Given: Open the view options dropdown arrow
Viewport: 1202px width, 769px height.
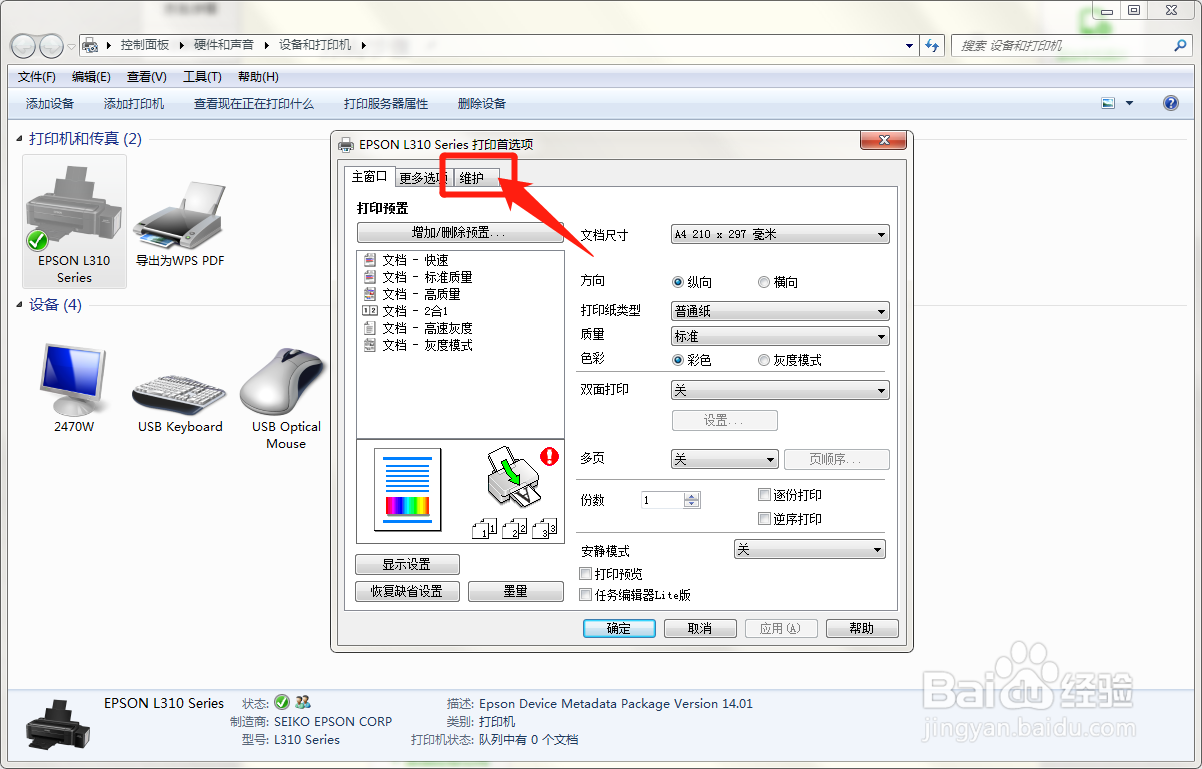Looking at the screenshot, I should (1130, 103).
